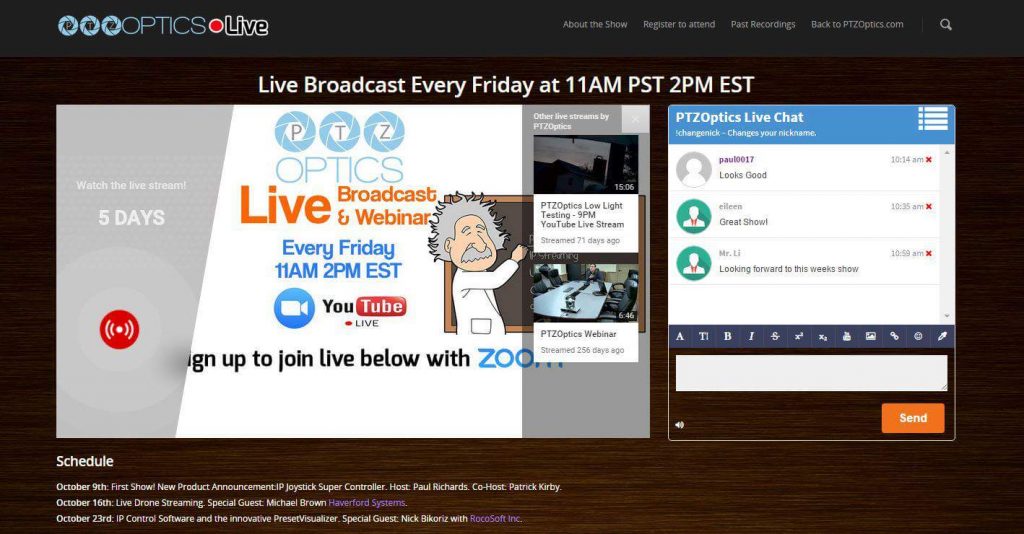Navigate Back to PTZOptics.com
The width and height of the screenshot is (1024, 534).
[x=857, y=24]
